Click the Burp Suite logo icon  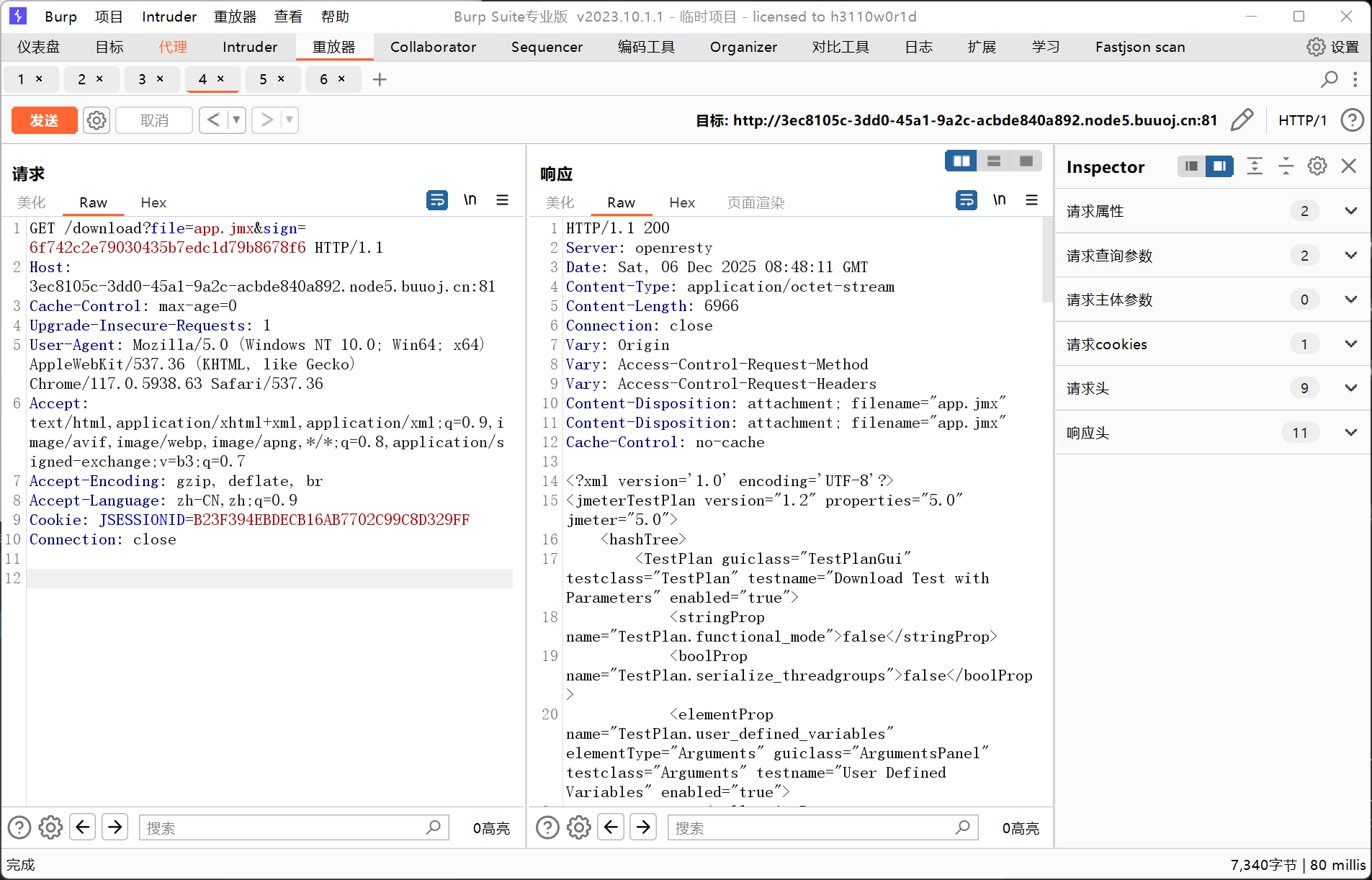tap(18, 16)
